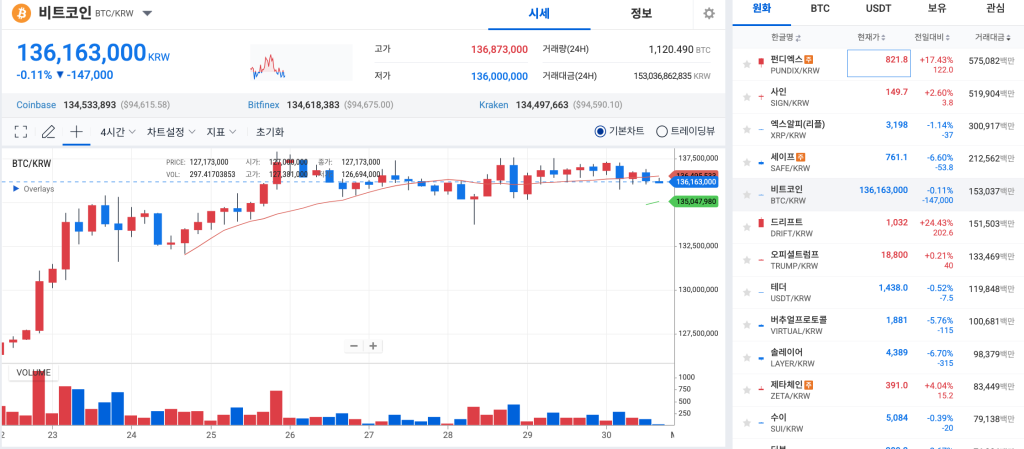The width and height of the screenshot is (1024, 449).
Task: Star DRIFT/KRW as favorite
Action: [x=746, y=227]
